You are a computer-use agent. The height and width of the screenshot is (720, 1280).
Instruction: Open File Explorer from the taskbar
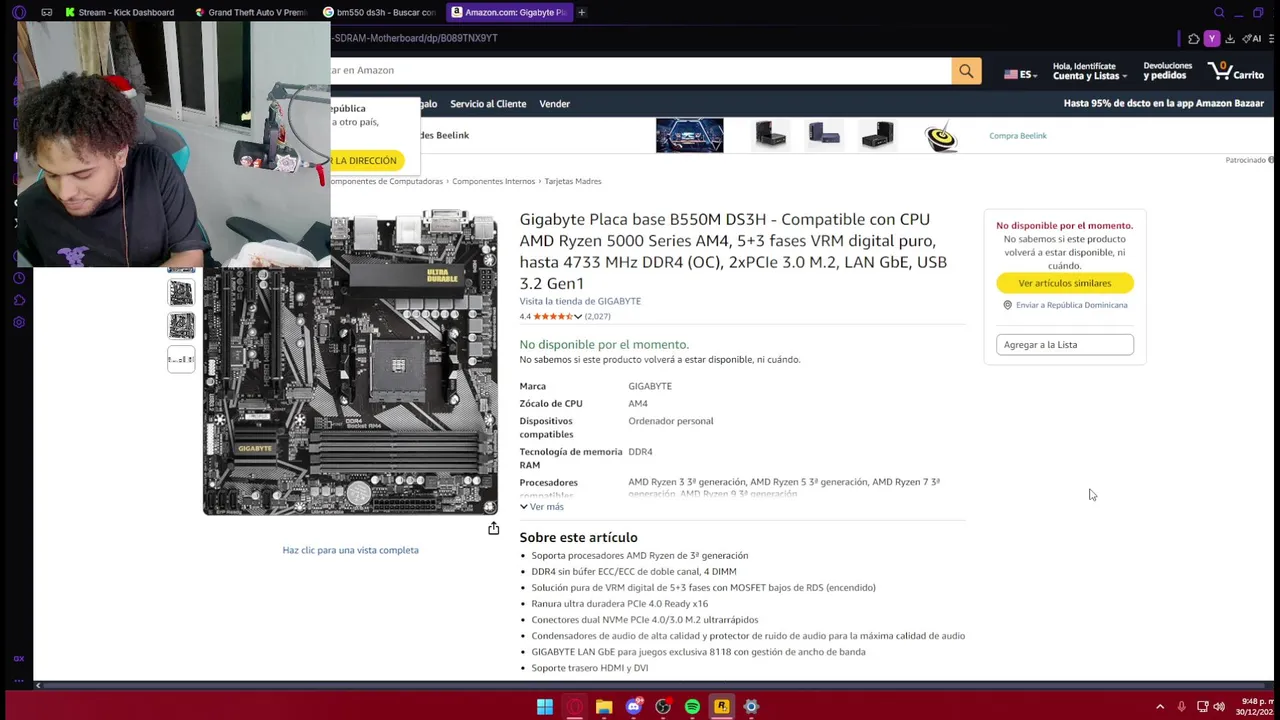coord(604,707)
